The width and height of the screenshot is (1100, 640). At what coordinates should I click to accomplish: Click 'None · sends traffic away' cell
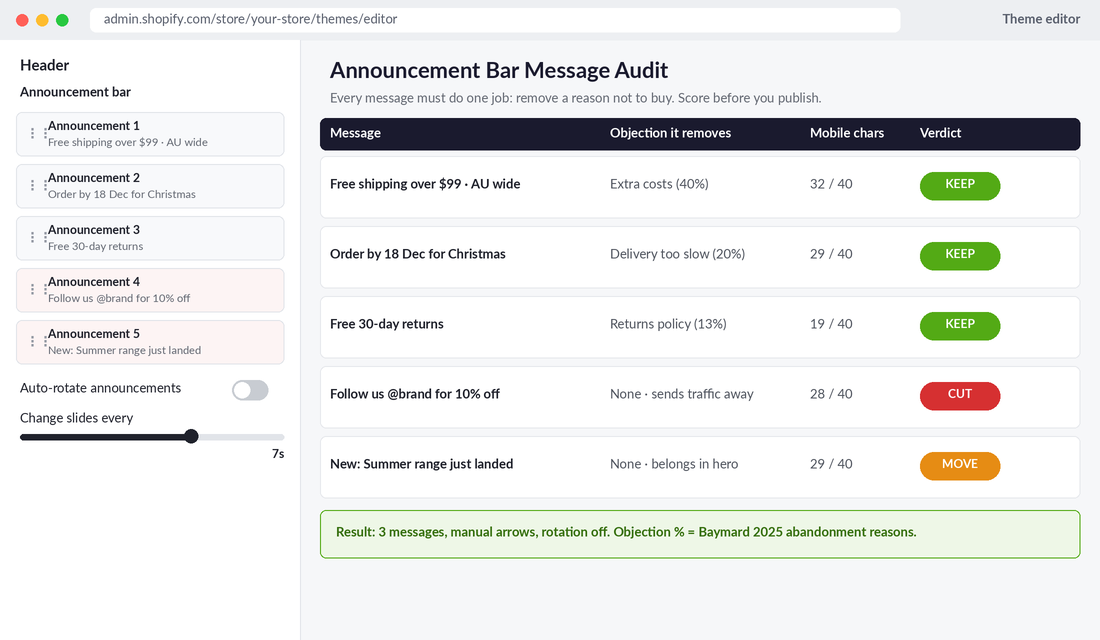(681, 394)
